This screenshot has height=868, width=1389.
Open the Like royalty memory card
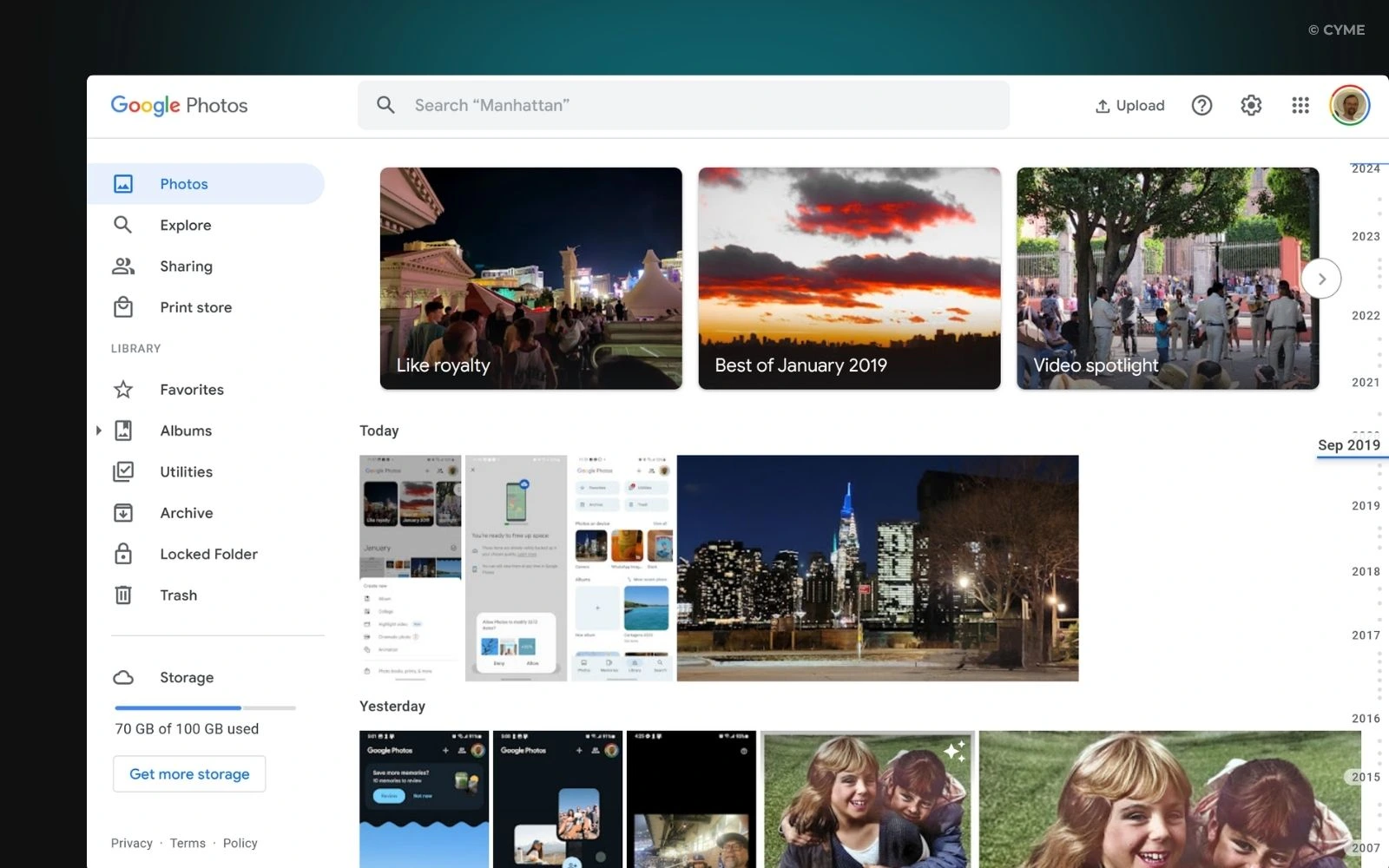[531, 279]
